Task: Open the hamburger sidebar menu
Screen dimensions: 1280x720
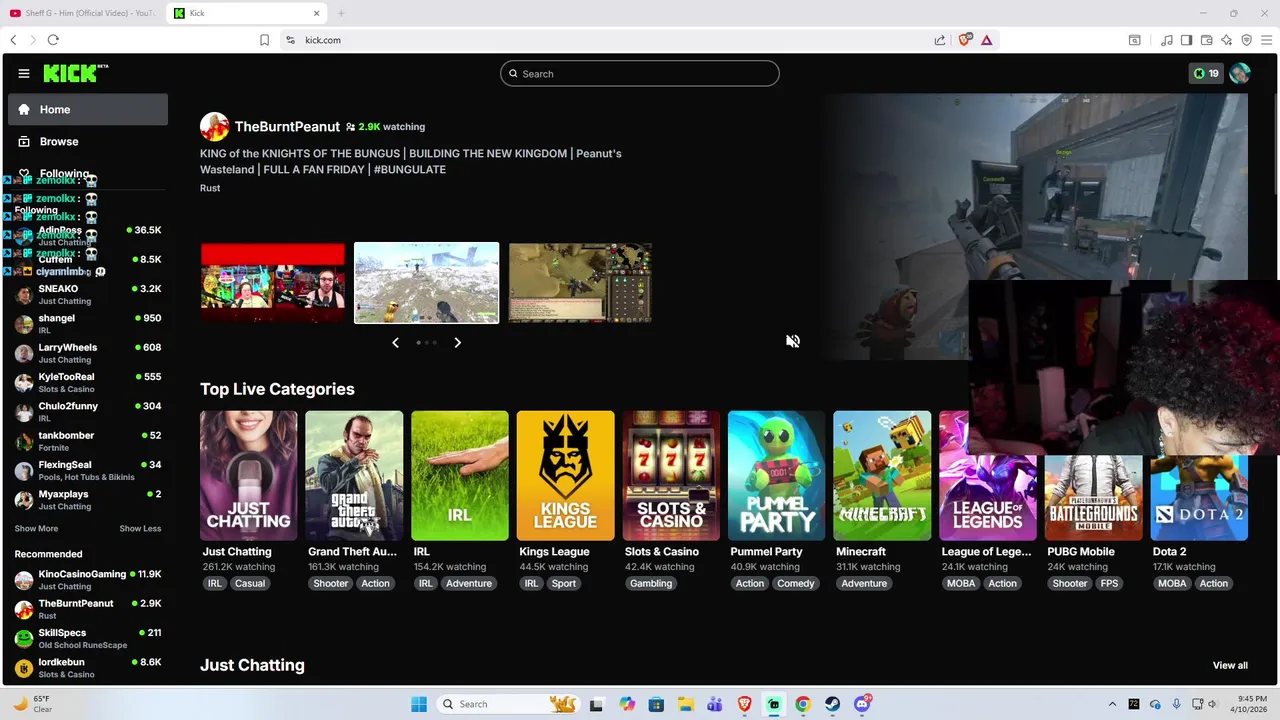Action: [x=24, y=73]
